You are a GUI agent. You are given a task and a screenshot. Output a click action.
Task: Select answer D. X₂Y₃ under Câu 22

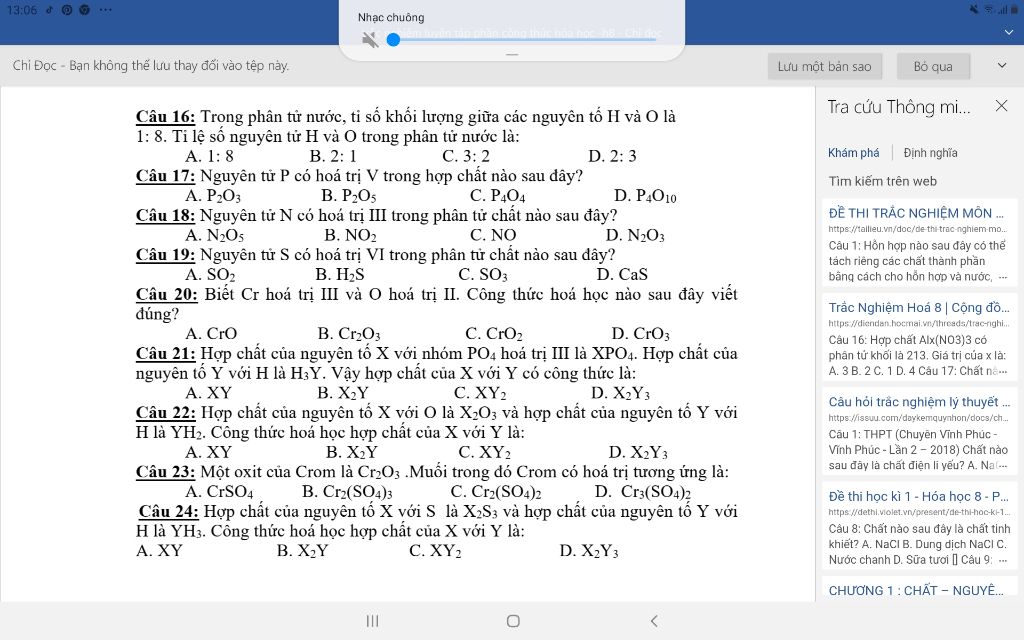pos(638,453)
